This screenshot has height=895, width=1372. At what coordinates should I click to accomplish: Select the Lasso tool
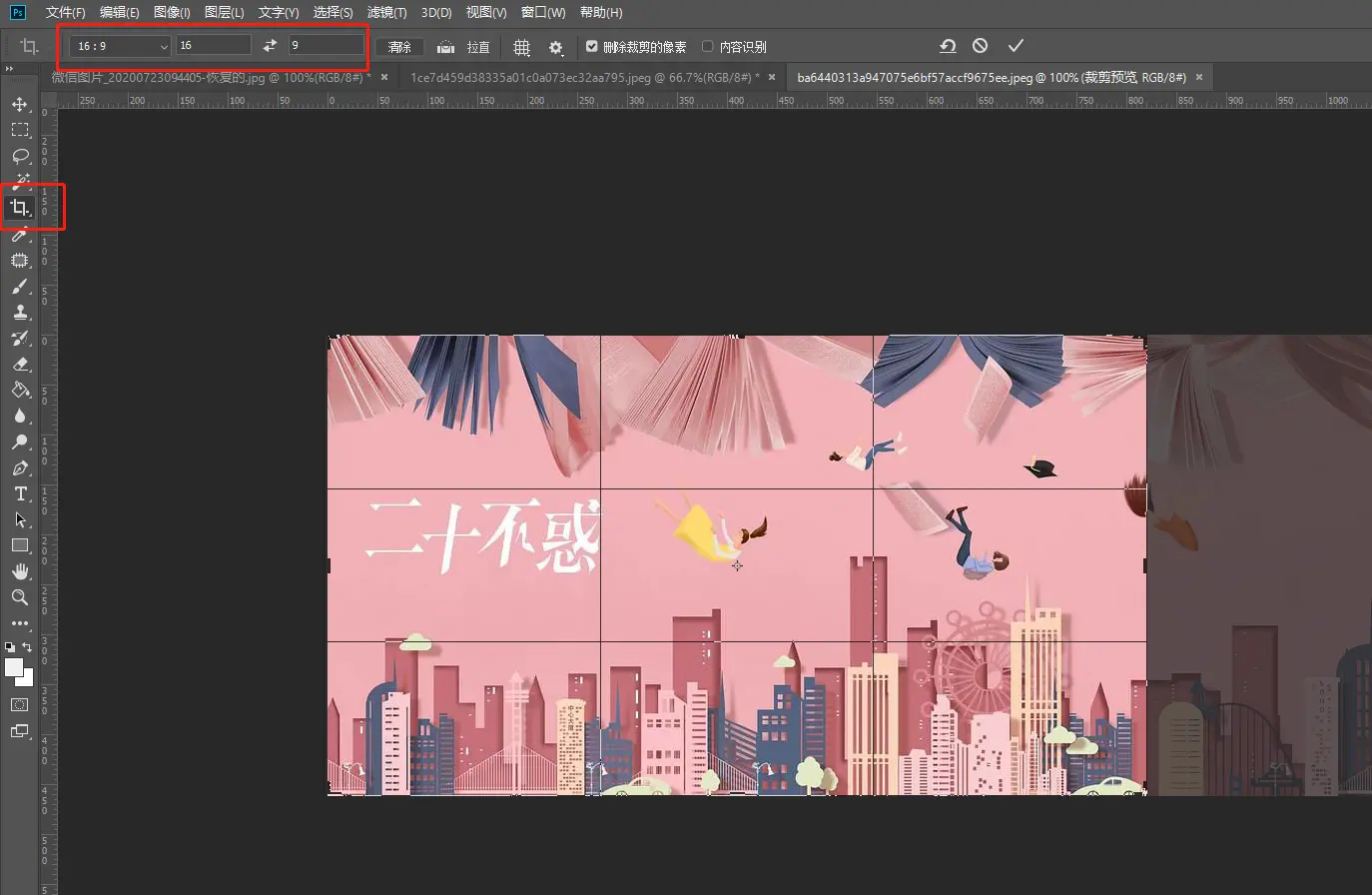tap(19, 156)
